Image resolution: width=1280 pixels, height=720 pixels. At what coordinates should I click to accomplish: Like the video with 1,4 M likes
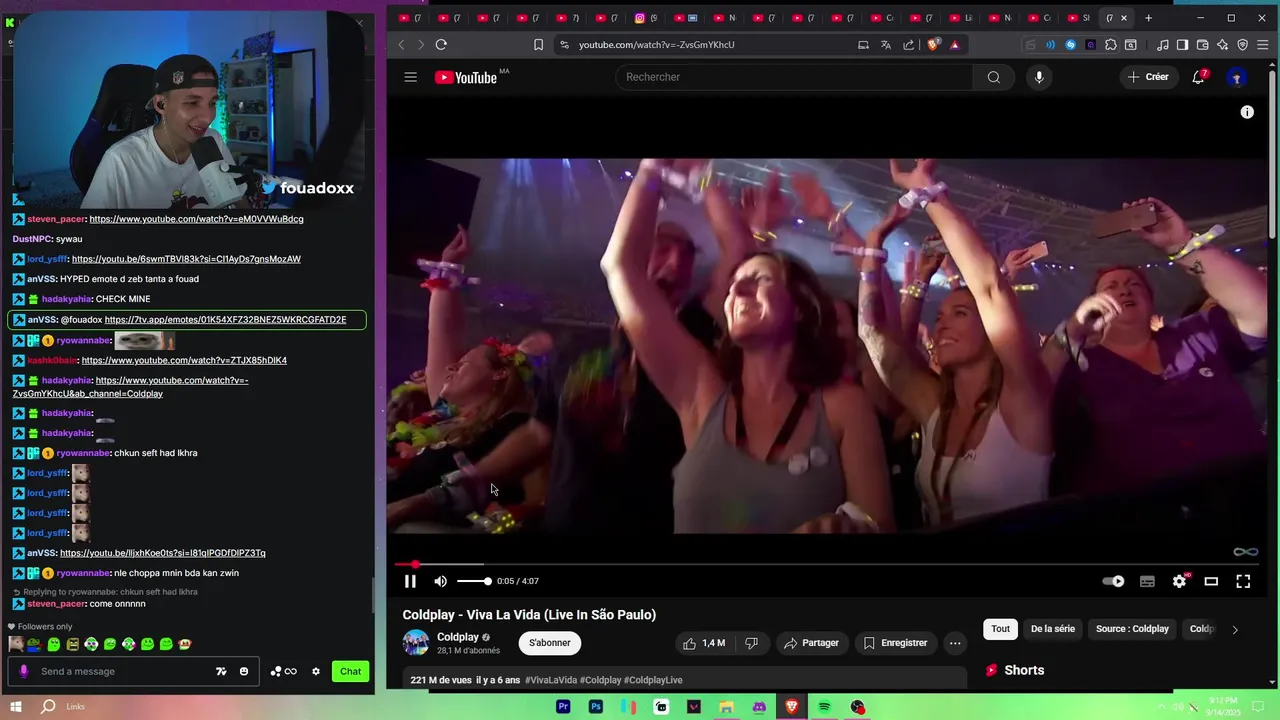coord(704,643)
